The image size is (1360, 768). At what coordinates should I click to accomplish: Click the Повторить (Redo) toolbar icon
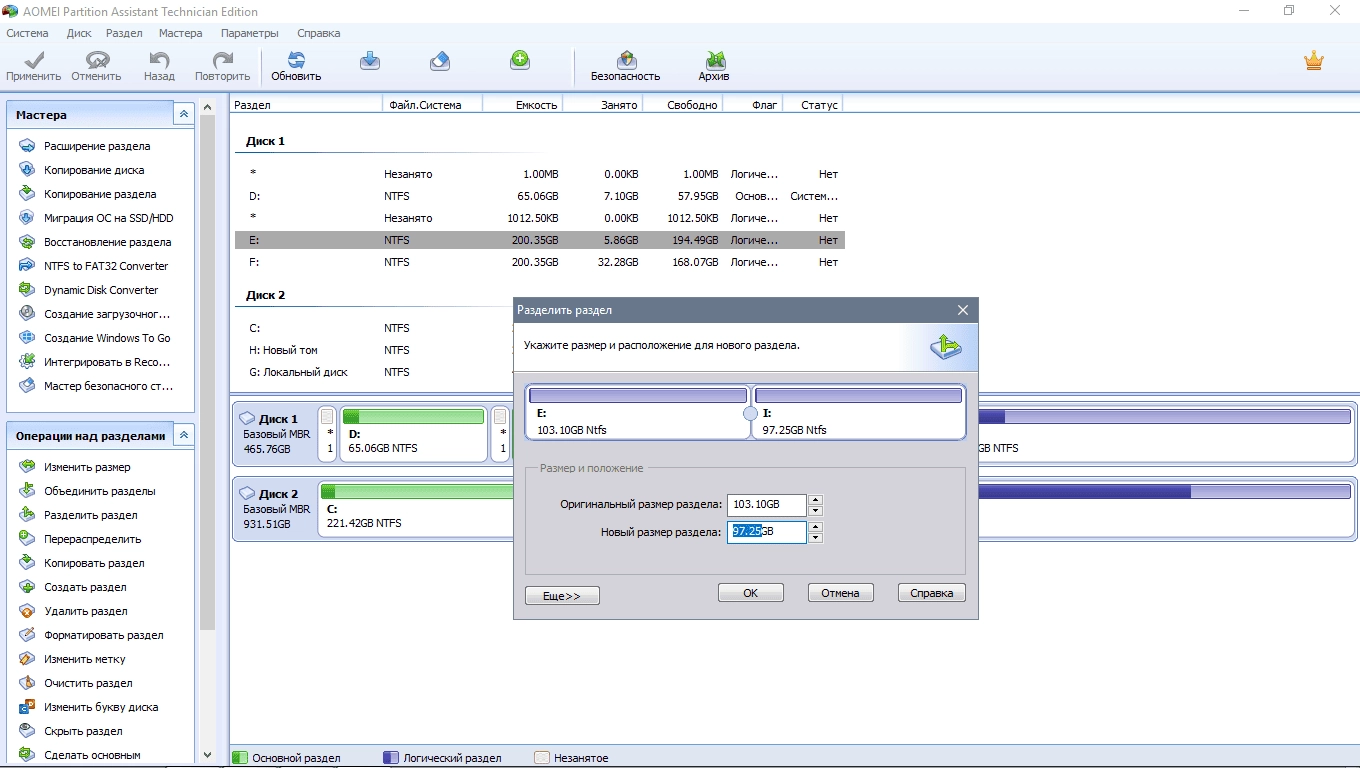tap(222, 66)
